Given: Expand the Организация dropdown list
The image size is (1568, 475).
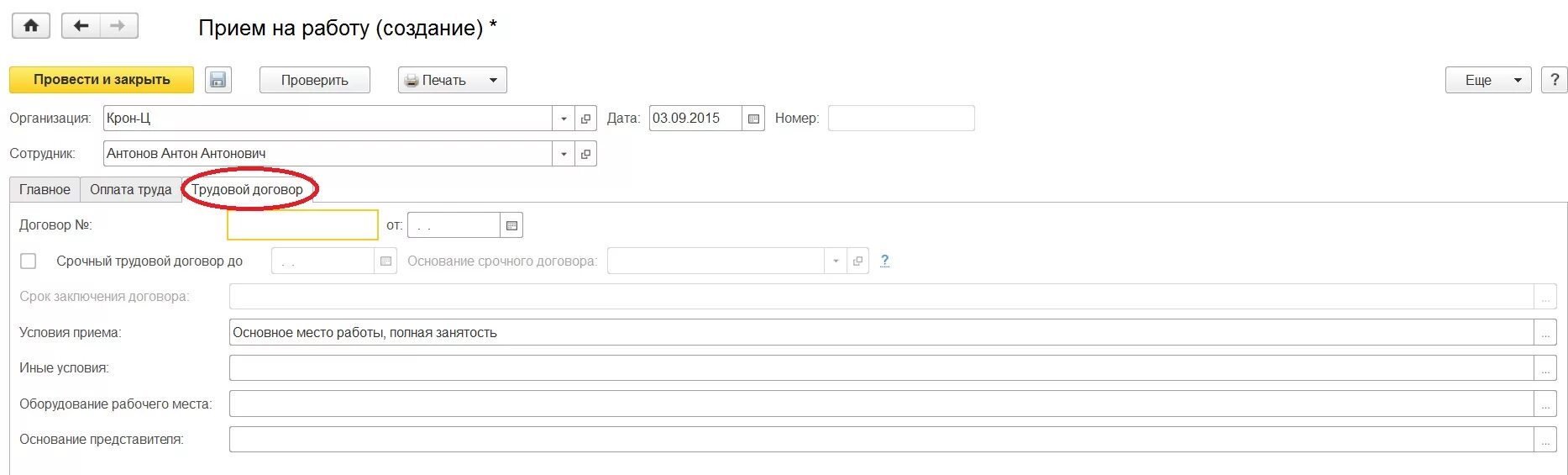Looking at the screenshot, I should click(x=564, y=119).
